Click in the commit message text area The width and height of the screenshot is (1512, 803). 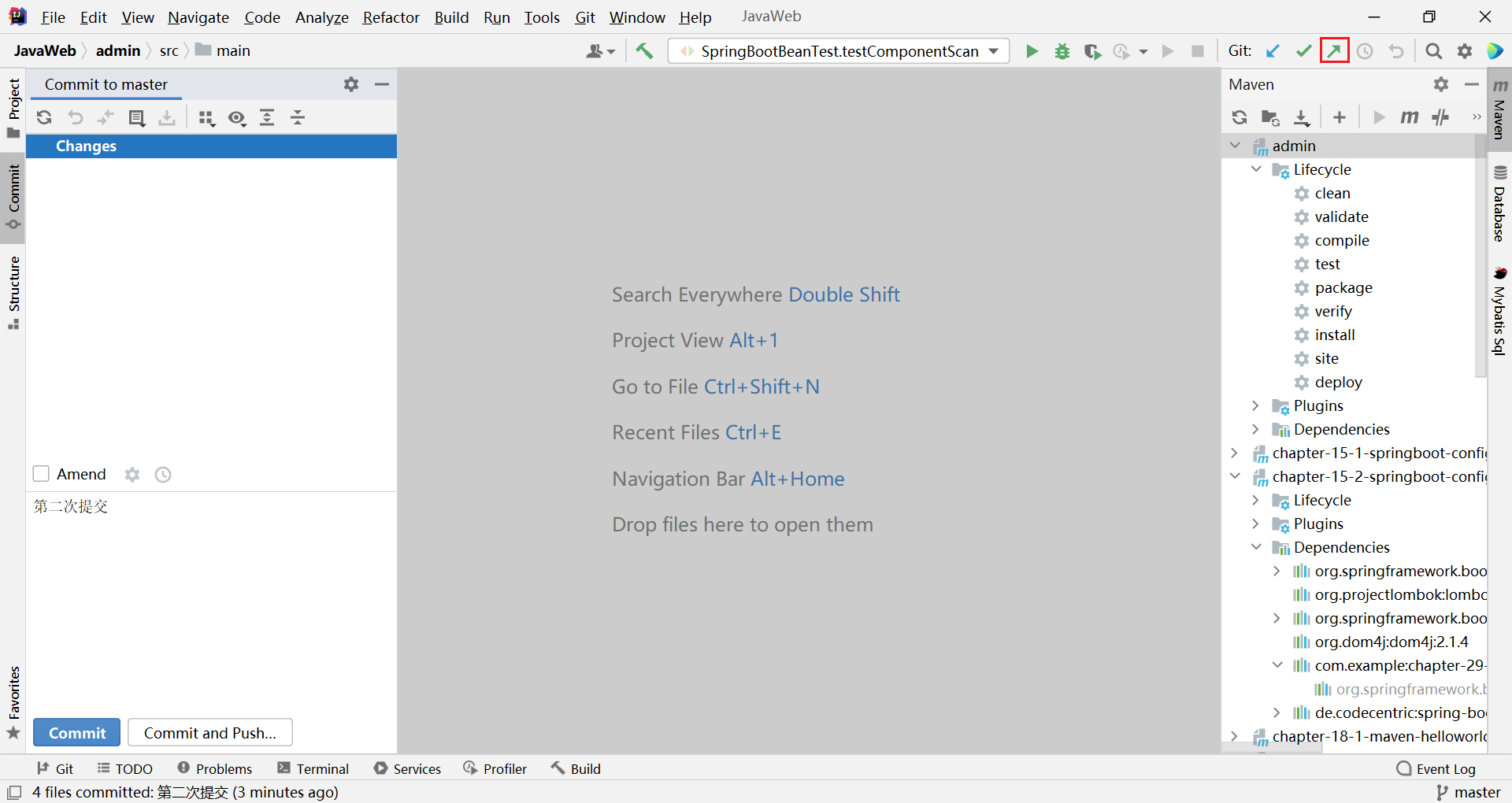point(211,598)
